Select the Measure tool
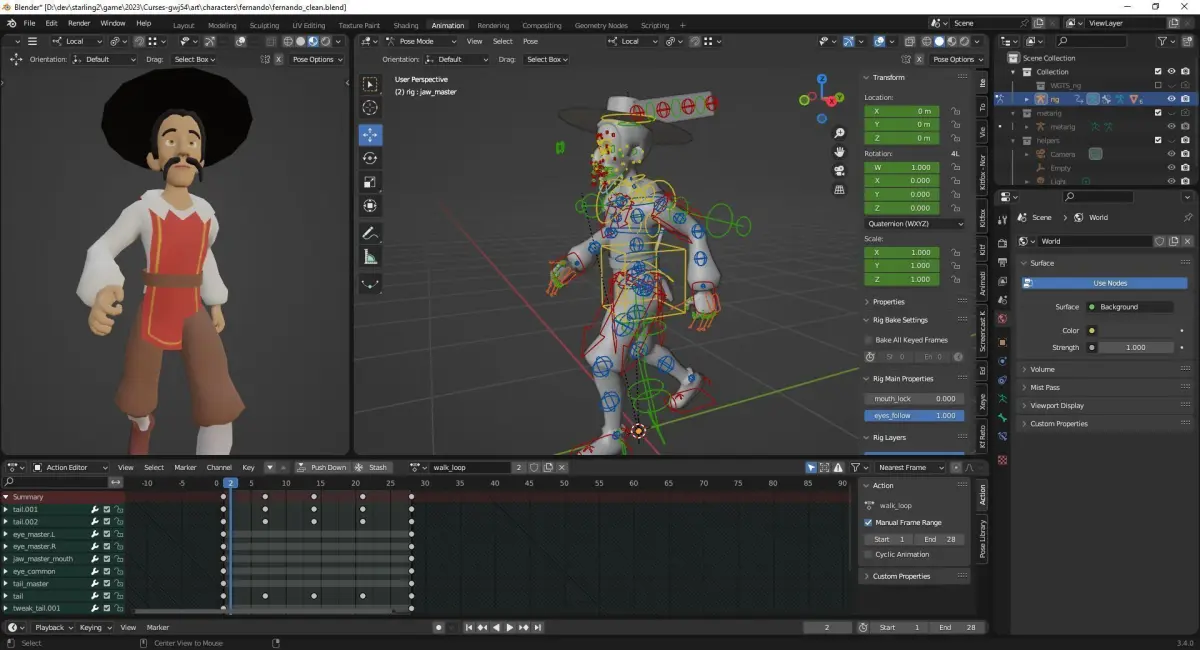 (x=370, y=257)
